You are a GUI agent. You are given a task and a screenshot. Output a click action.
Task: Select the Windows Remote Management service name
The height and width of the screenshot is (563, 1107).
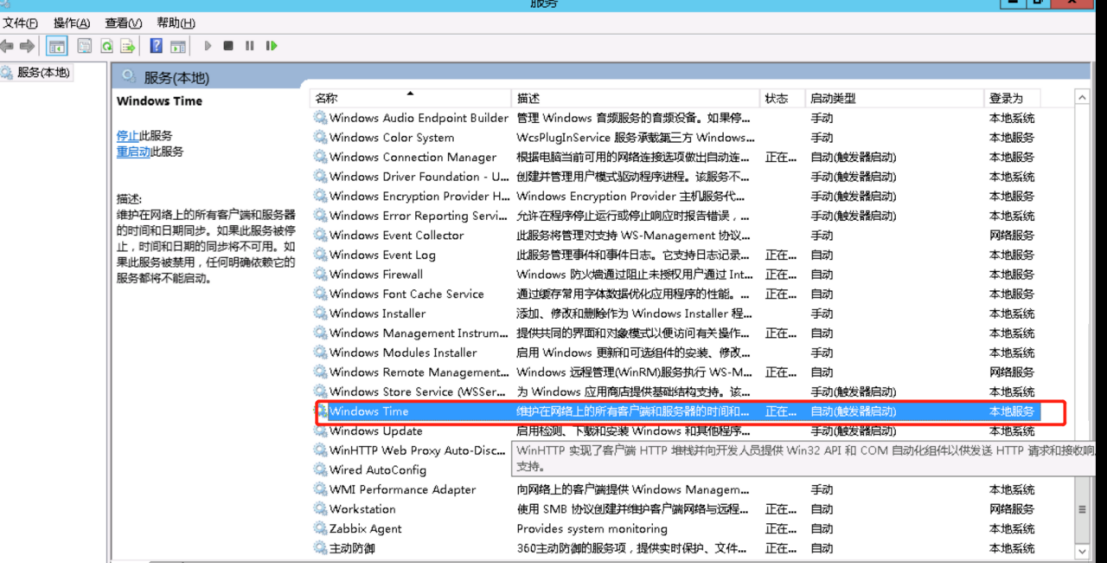[419, 372]
